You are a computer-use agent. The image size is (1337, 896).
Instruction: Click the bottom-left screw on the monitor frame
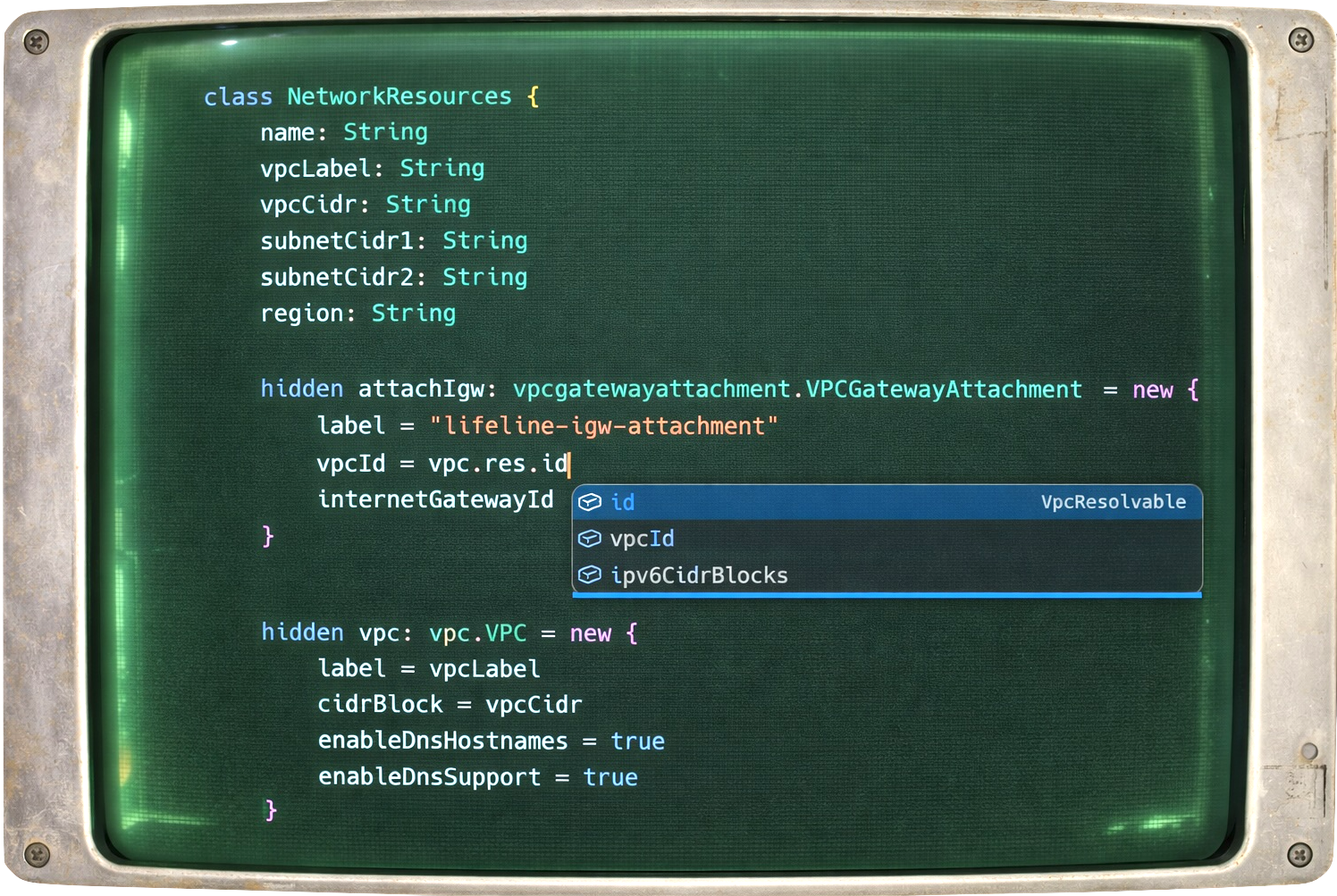36,855
